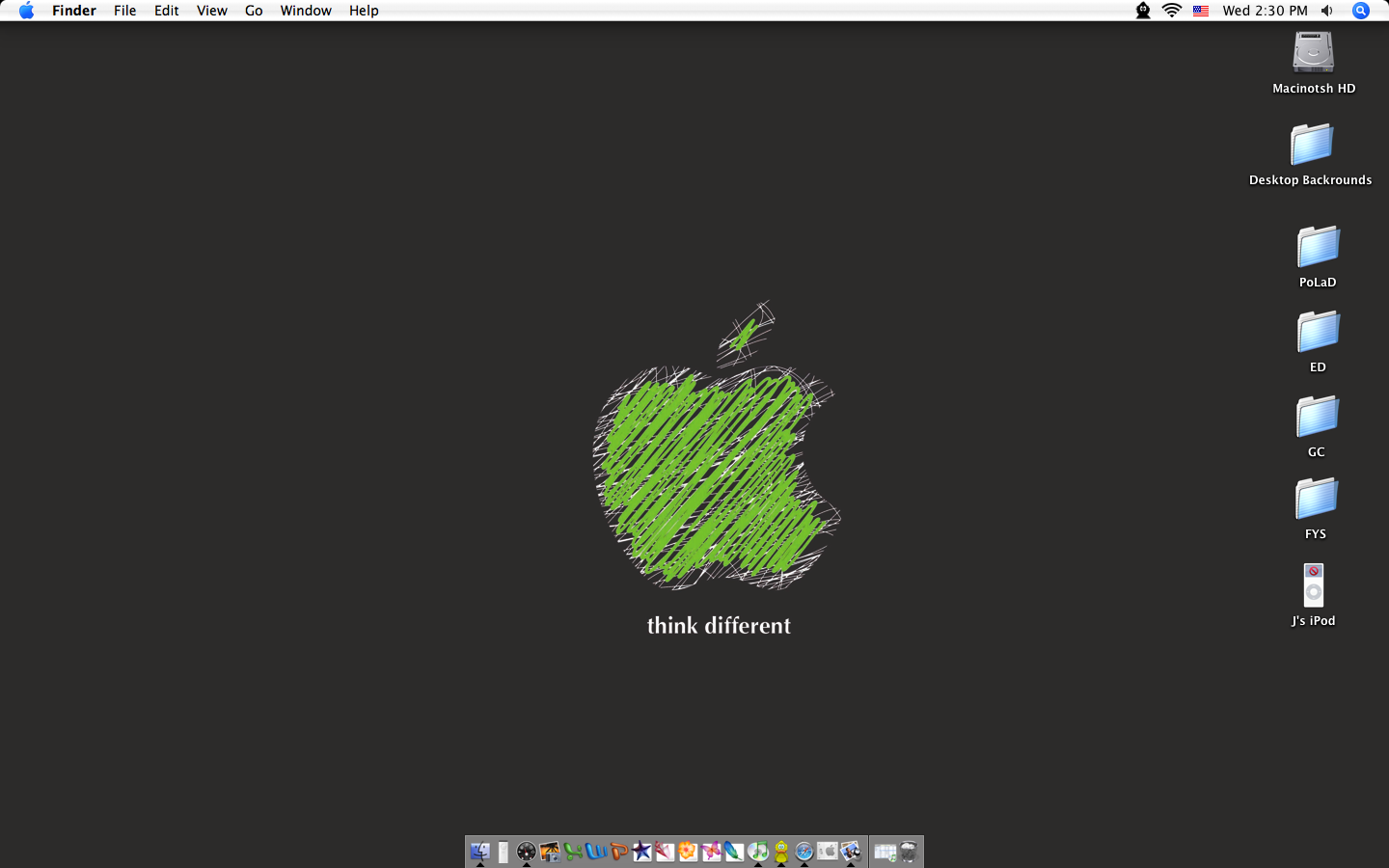Open Dashboard from the Dock

click(x=527, y=852)
